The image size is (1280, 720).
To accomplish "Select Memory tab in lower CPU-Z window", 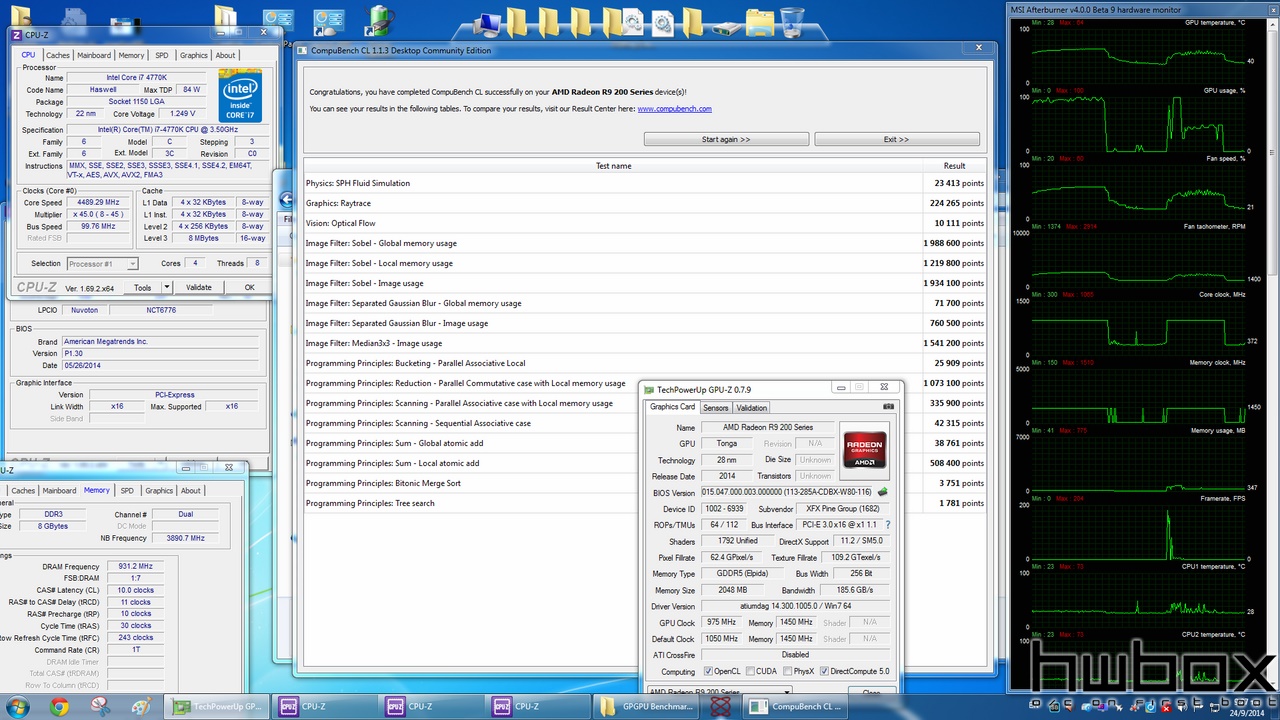I will (97, 491).
